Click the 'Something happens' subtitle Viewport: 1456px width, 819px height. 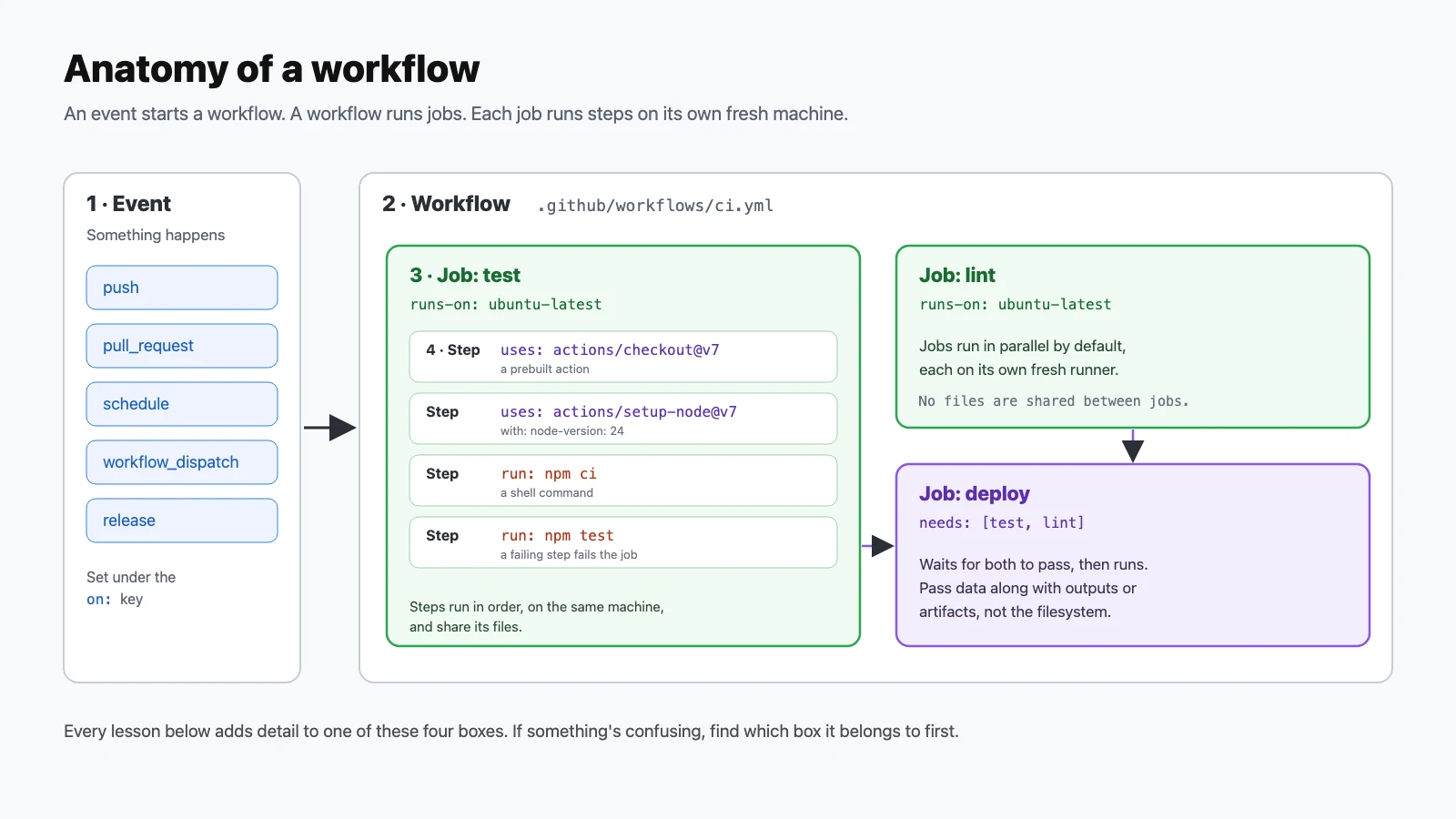point(156,235)
